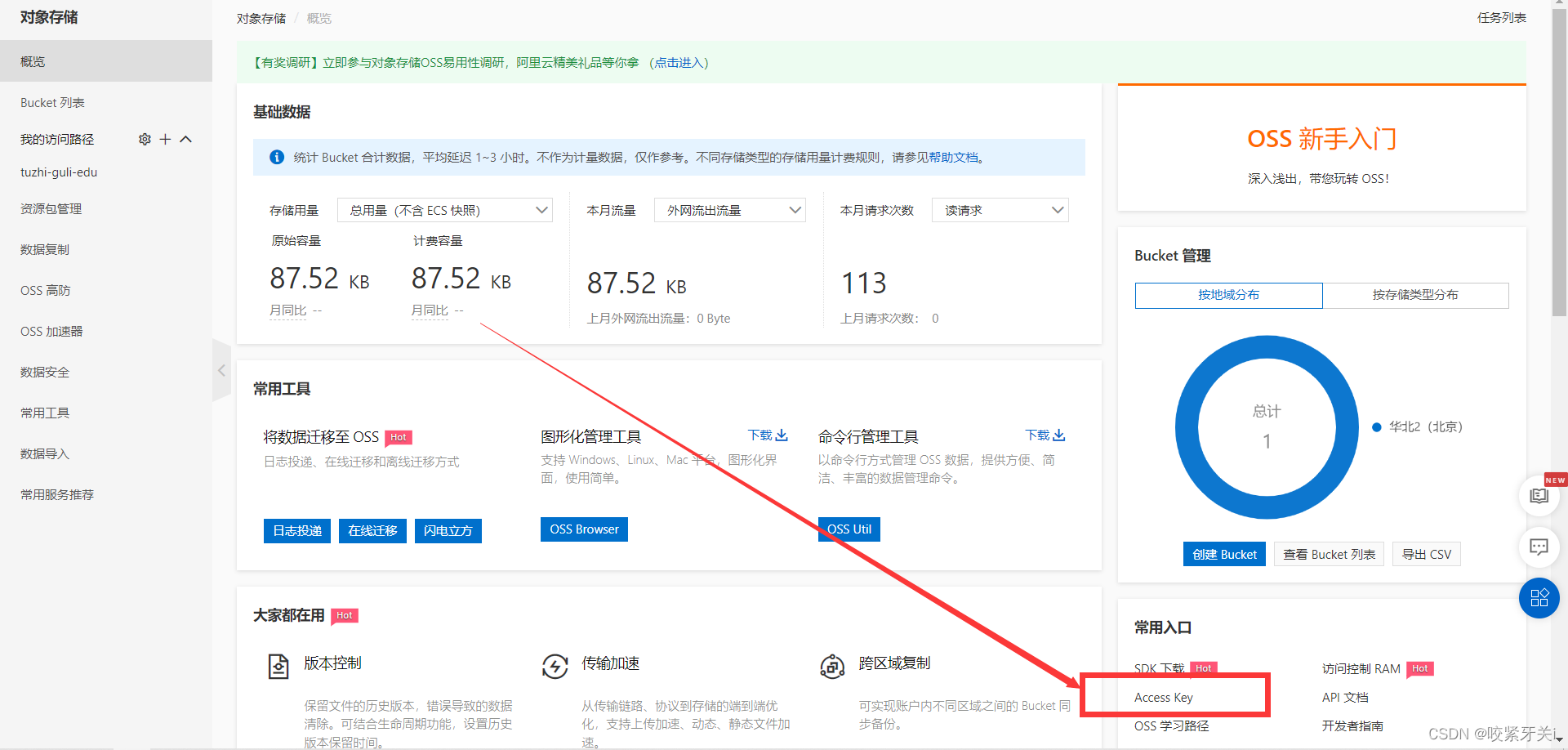The height and width of the screenshot is (750, 1568).
Task: Collapse the 我的访问路径 section
Action: click(x=186, y=140)
